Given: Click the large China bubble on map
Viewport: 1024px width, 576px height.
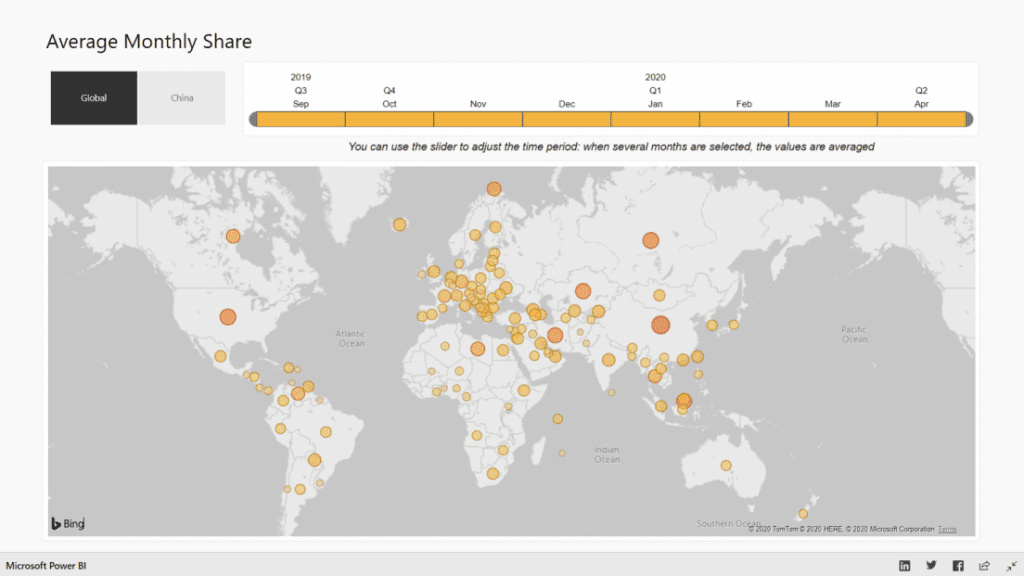Looking at the screenshot, I should click(x=660, y=325).
